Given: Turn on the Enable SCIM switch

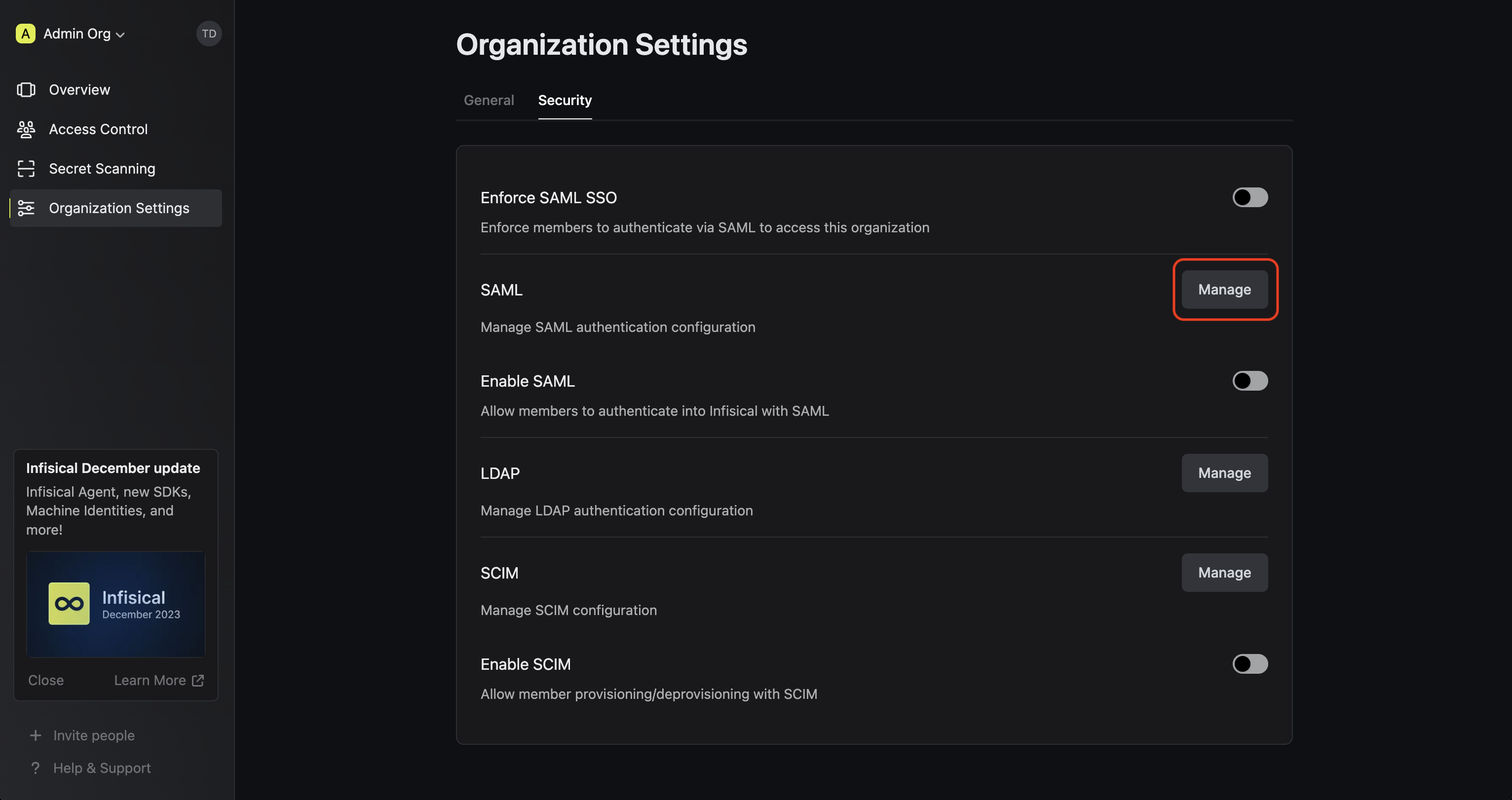Looking at the screenshot, I should (1249, 664).
